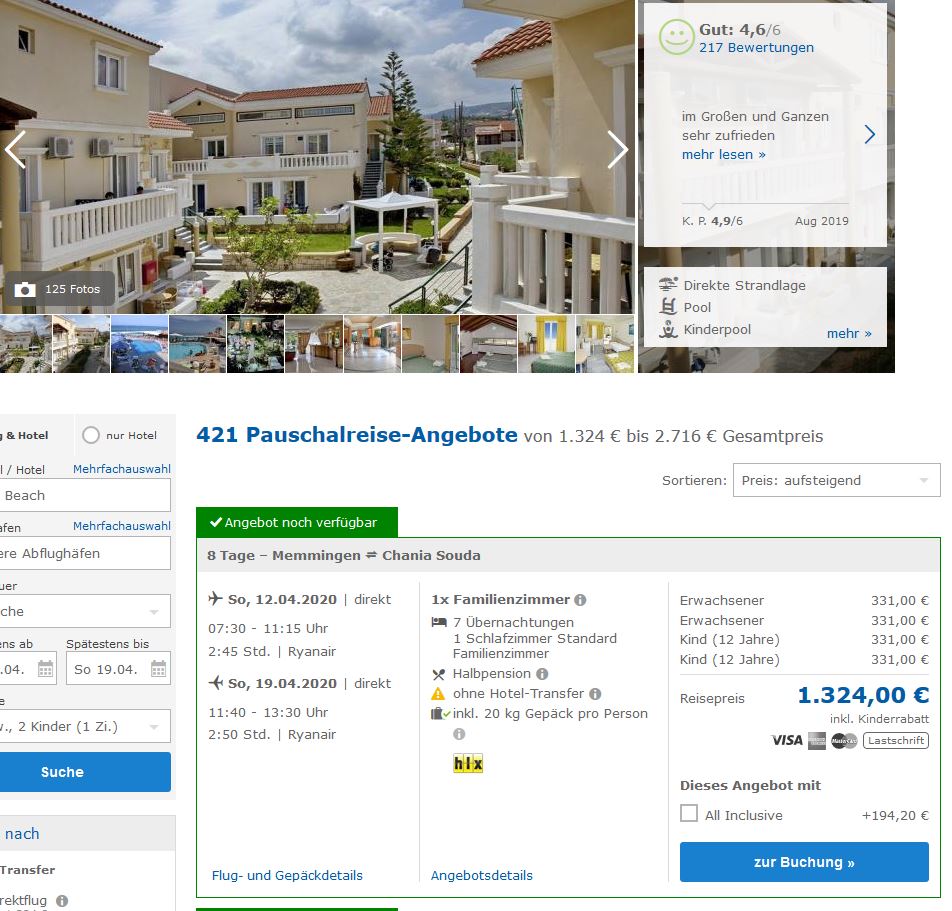
Task: Open calendar icon for Spätestens bis date
Action: pyautogui.click(x=158, y=669)
